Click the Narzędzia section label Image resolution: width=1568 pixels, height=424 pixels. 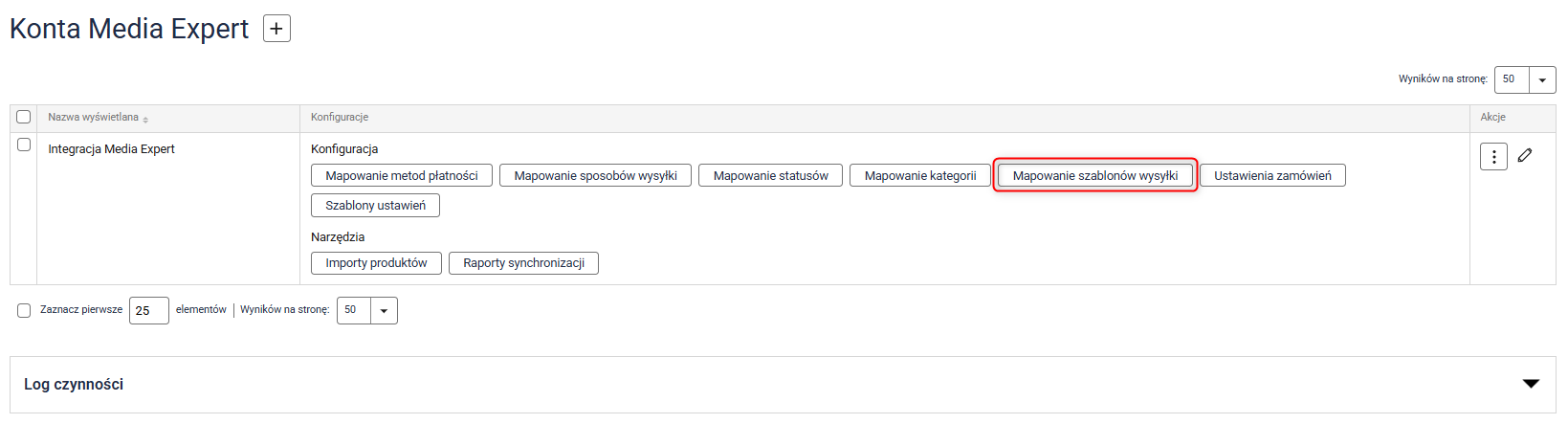pyautogui.click(x=338, y=236)
